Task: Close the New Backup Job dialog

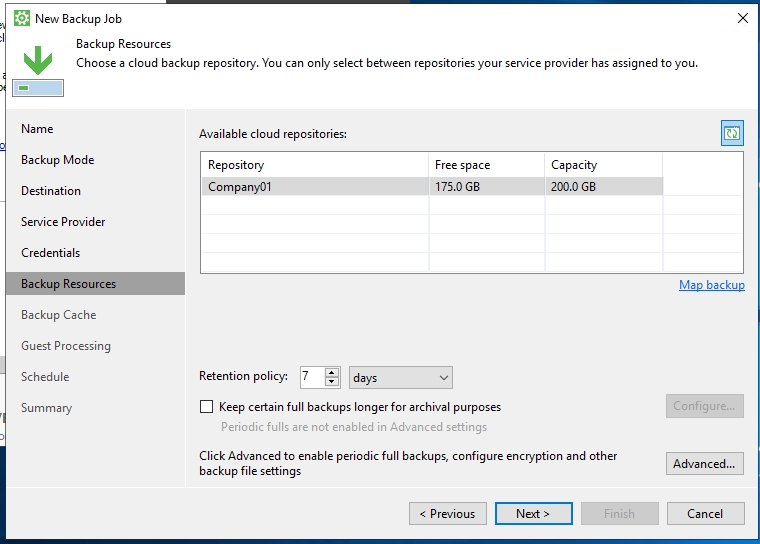Action: [x=742, y=18]
